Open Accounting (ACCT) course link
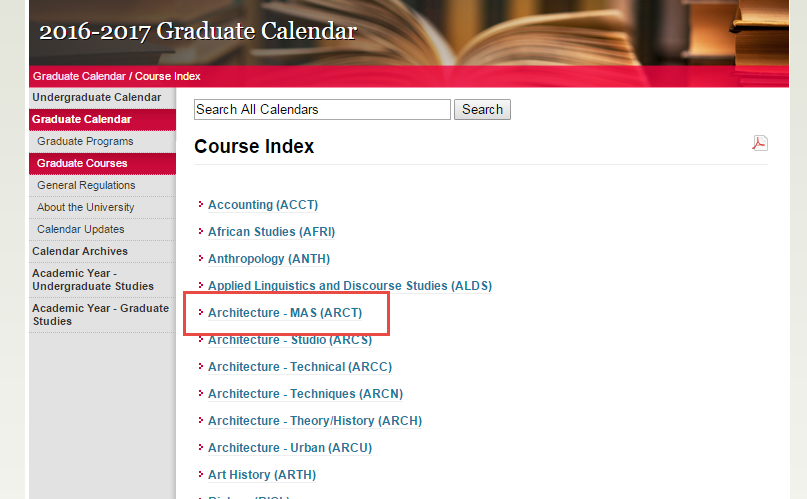The image size is (807, 499). click(x=262, y=205)
